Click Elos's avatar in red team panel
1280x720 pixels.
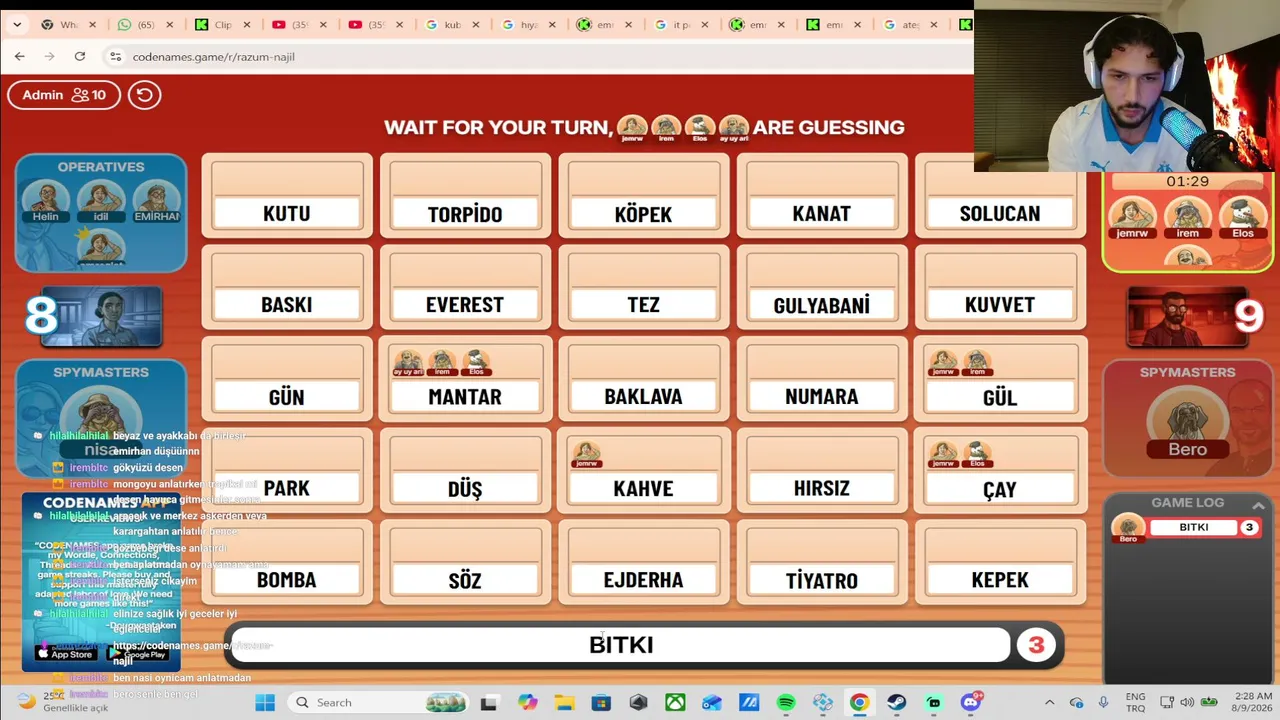1243,218
